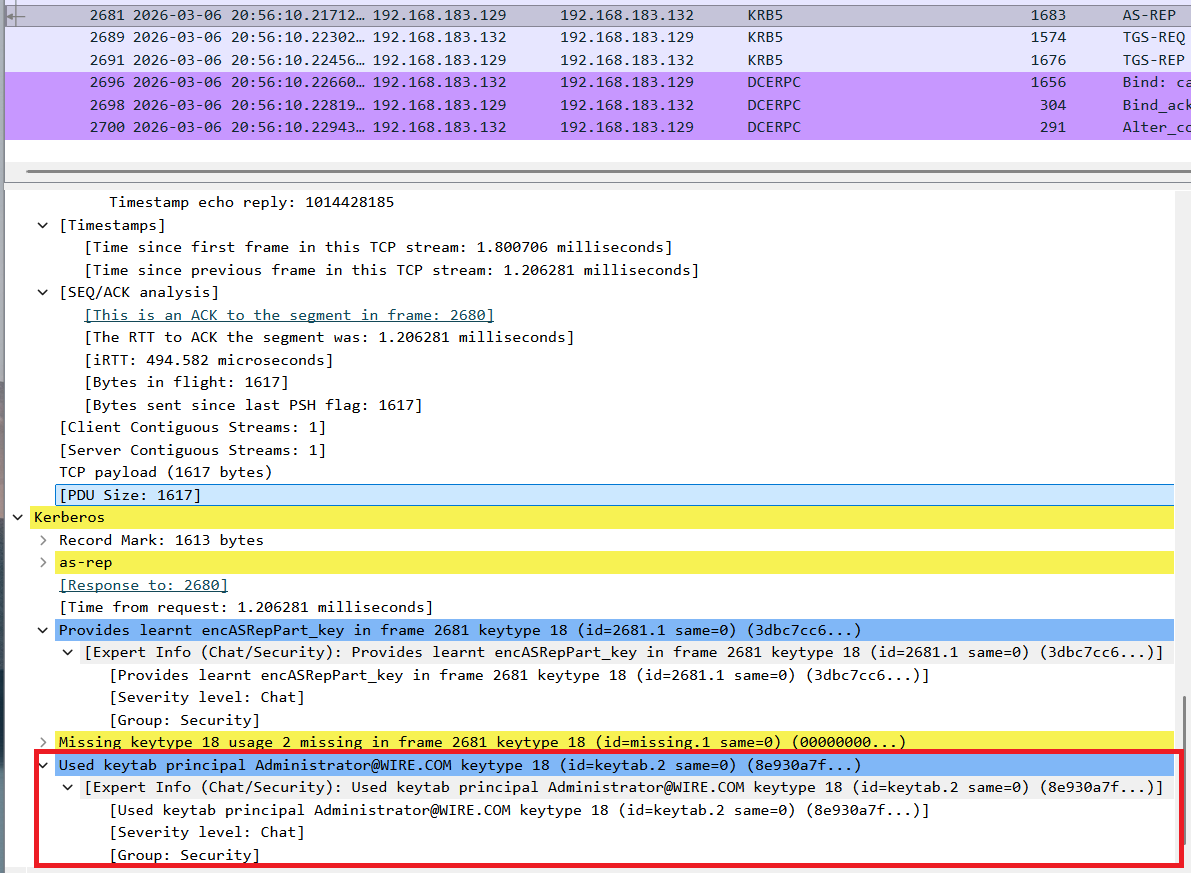
Task: Select Bytes sent since last PSH flag line
Action: 253,405
